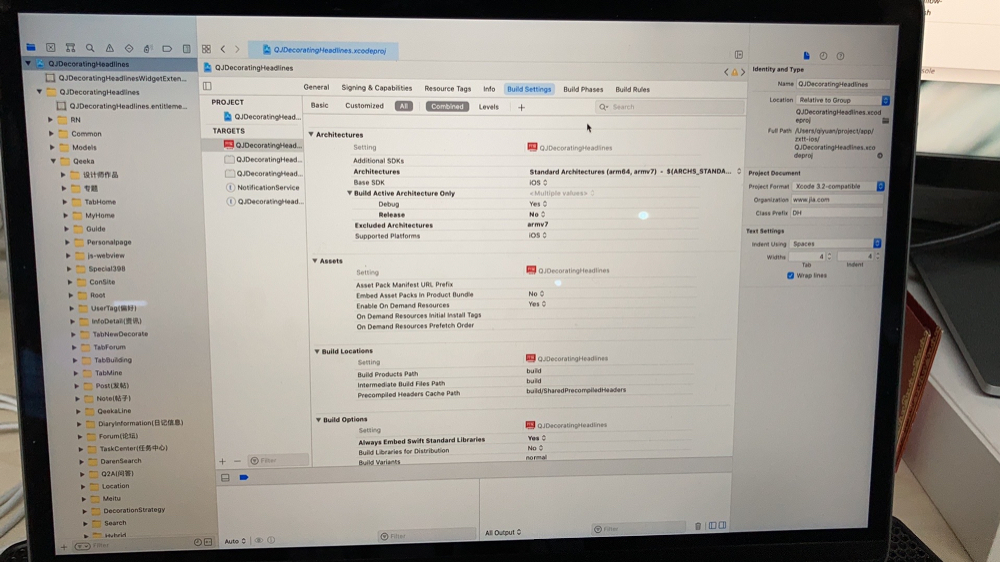Select the Combined view option
The width and height of the screenshot is (1000, 562).
pyautogui.click(x=447, y=107)
